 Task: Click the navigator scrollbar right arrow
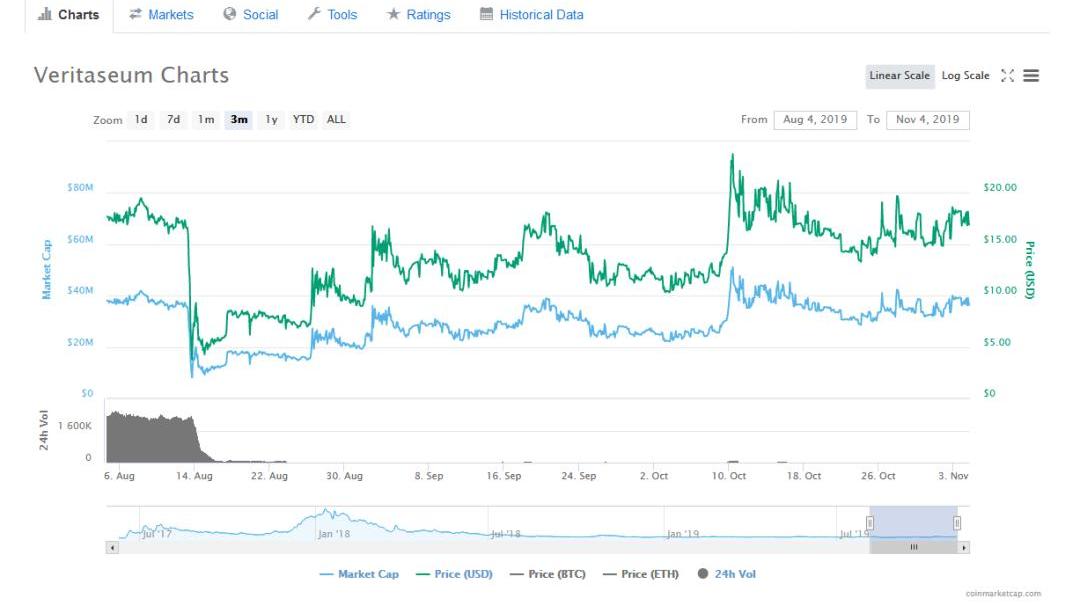click(964, 547)
